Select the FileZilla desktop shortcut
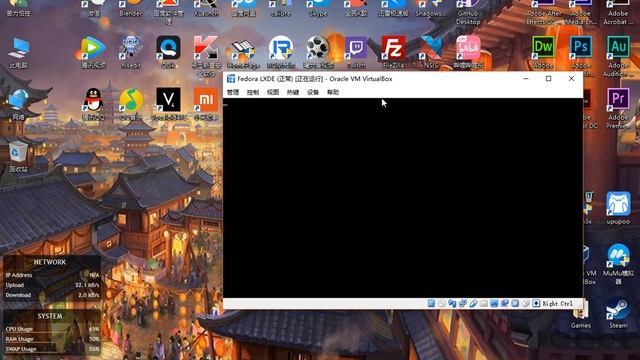640x360 pixels. [393, 52]
